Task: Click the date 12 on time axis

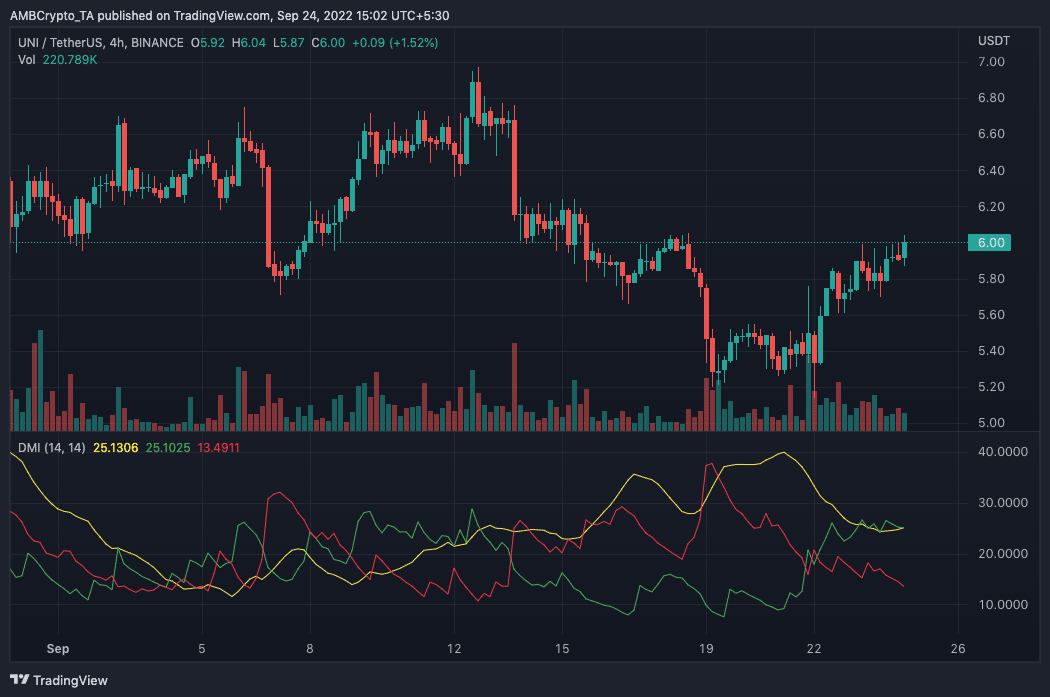Action: click(x=455, y=648)
